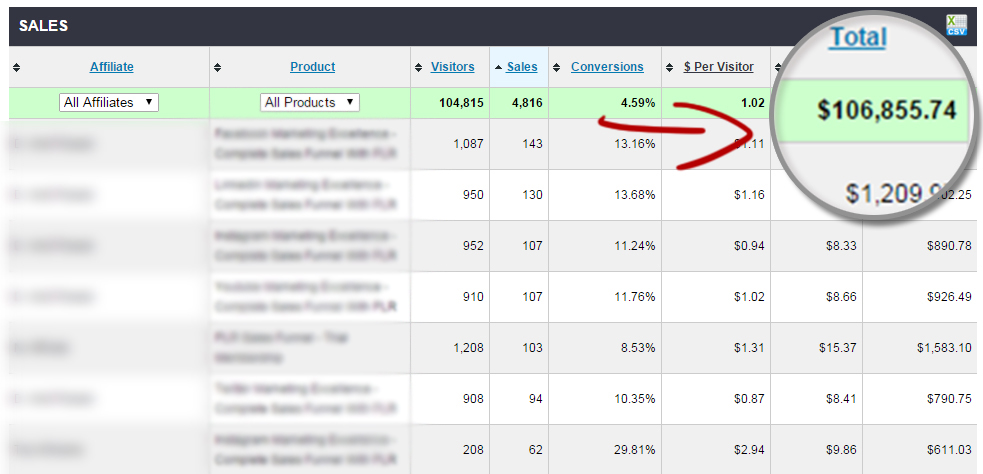Sort by the Affiliate column link
Image resolution: width=983 pixels, height=474 pixels.
pos(112,67)
